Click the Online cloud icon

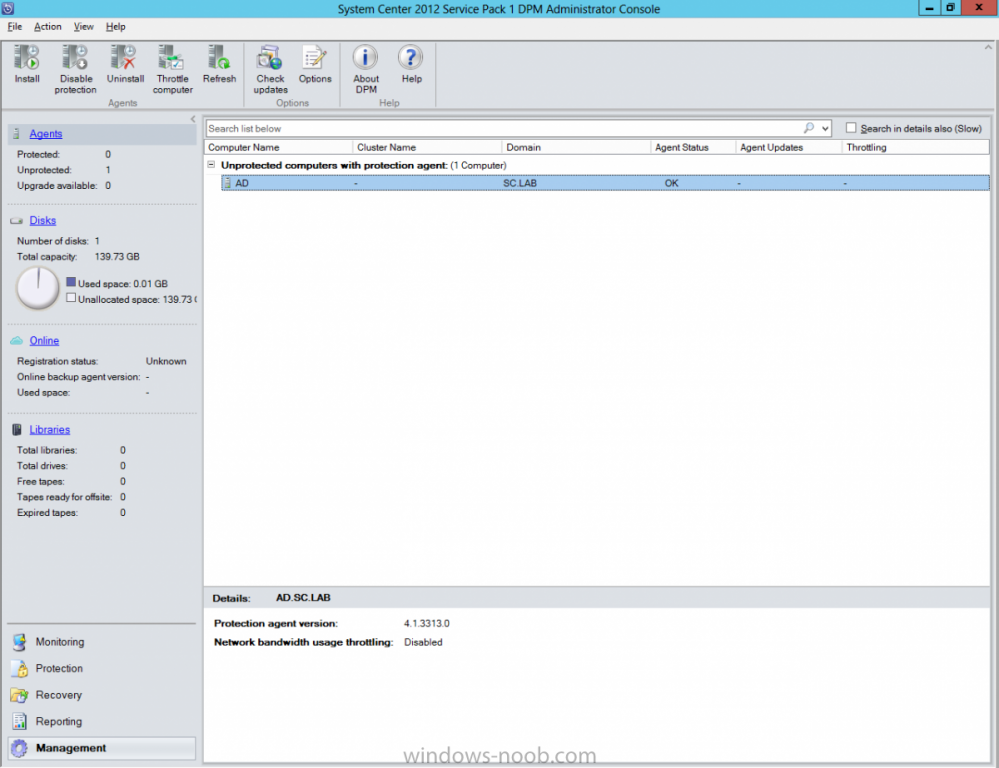pos(17,341)
